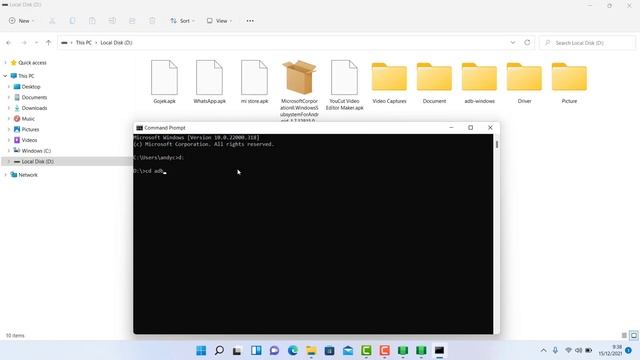The image size is (640, 360).
Task: Click Local Disk (D:) in address breadcrumb
Action: [x=116, y=42]
